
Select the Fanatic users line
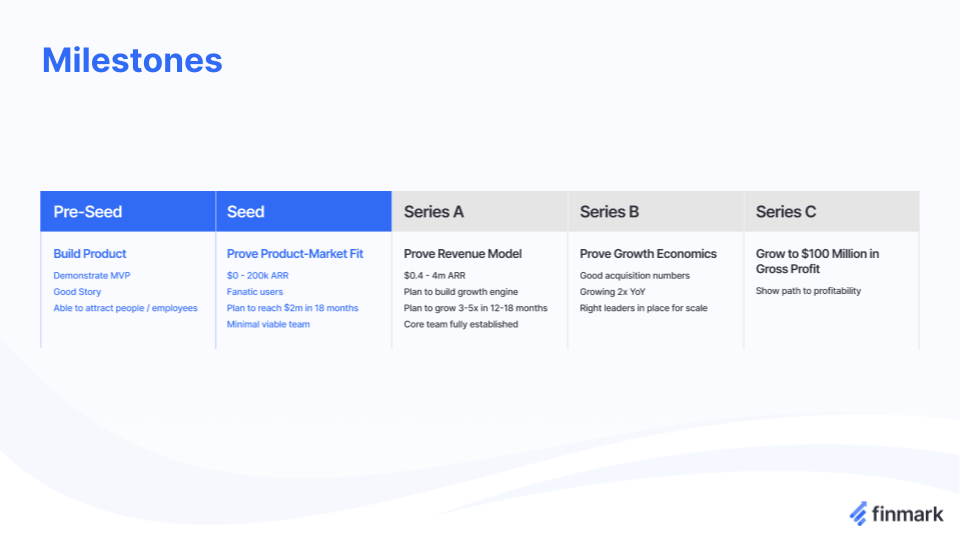pos(255,292)
